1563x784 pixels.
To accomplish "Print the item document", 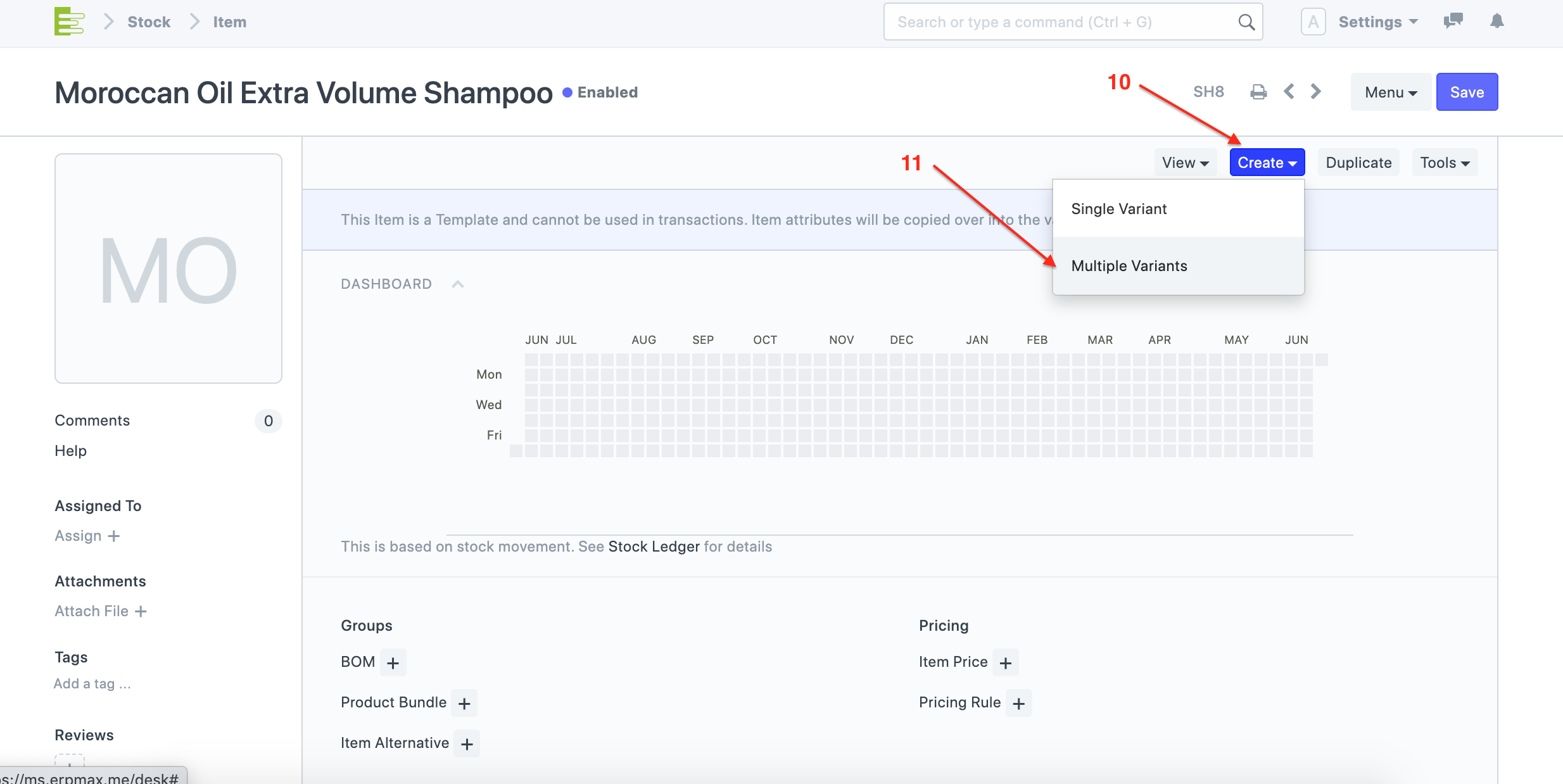I will pyautogui.click(x=1258, y=92).
